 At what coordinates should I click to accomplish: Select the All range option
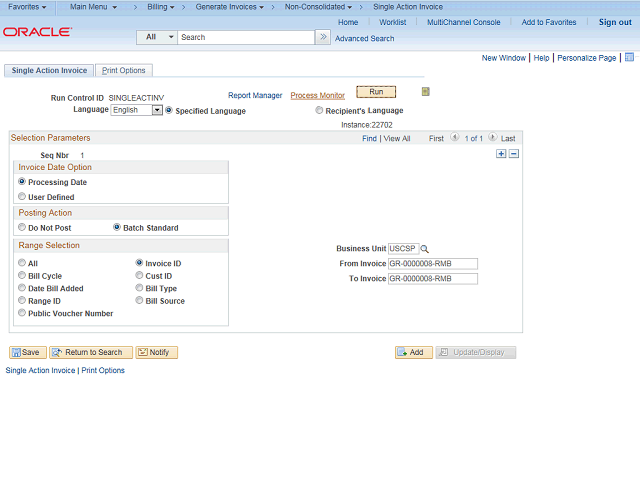pyautogui.click(x=22, y=262)
